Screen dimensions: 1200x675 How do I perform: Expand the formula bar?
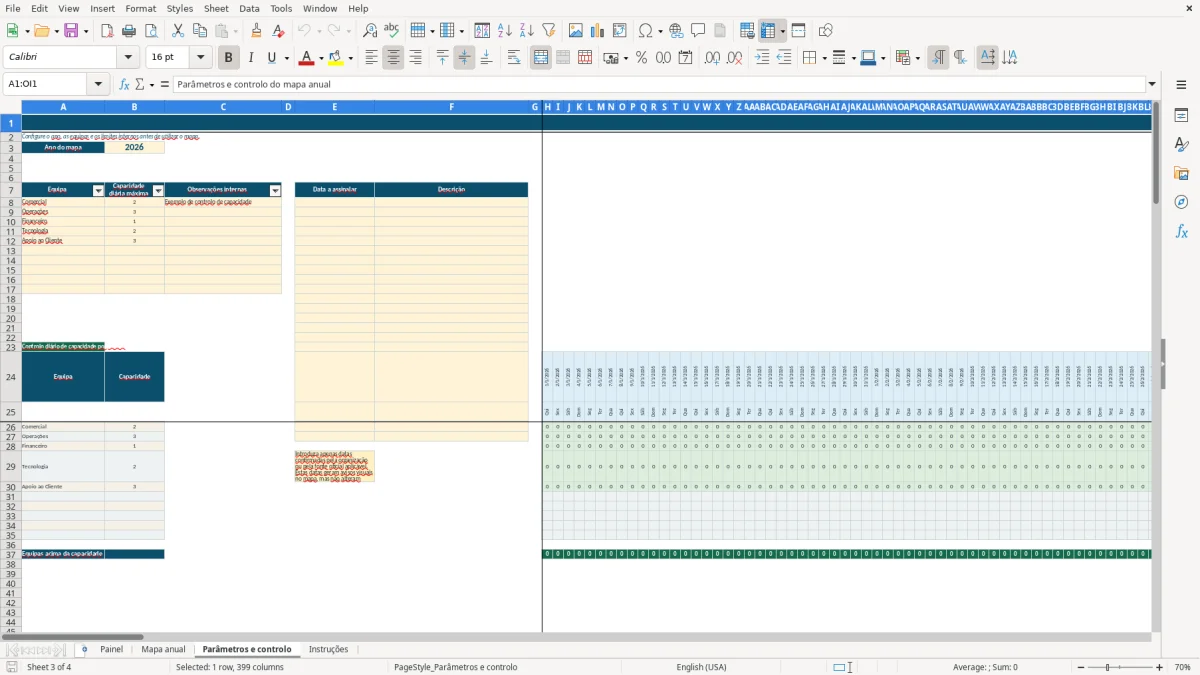pos(1152,84)
